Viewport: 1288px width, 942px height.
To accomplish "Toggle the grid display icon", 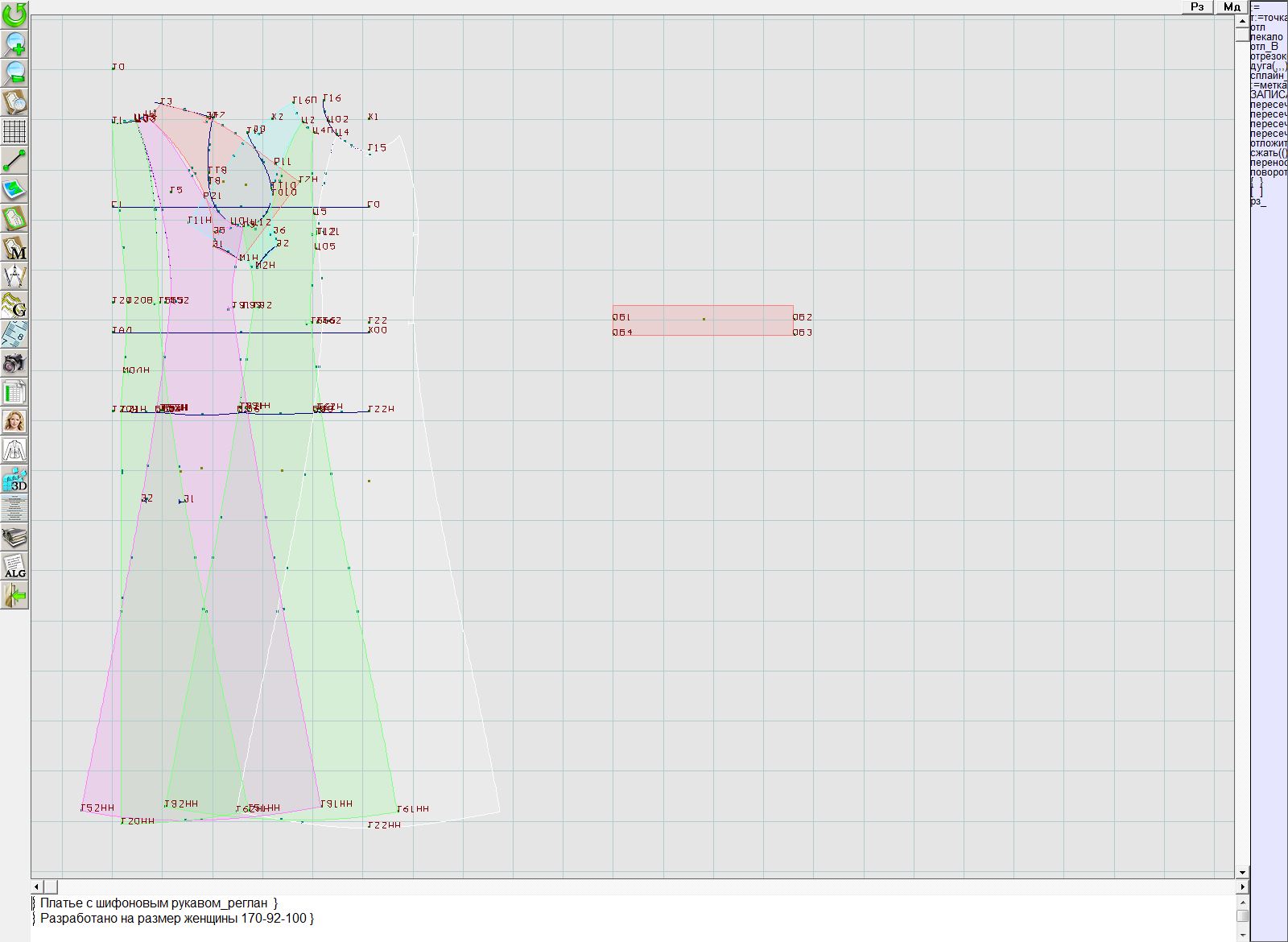I will pyautogui.click(x=14, y=130).
